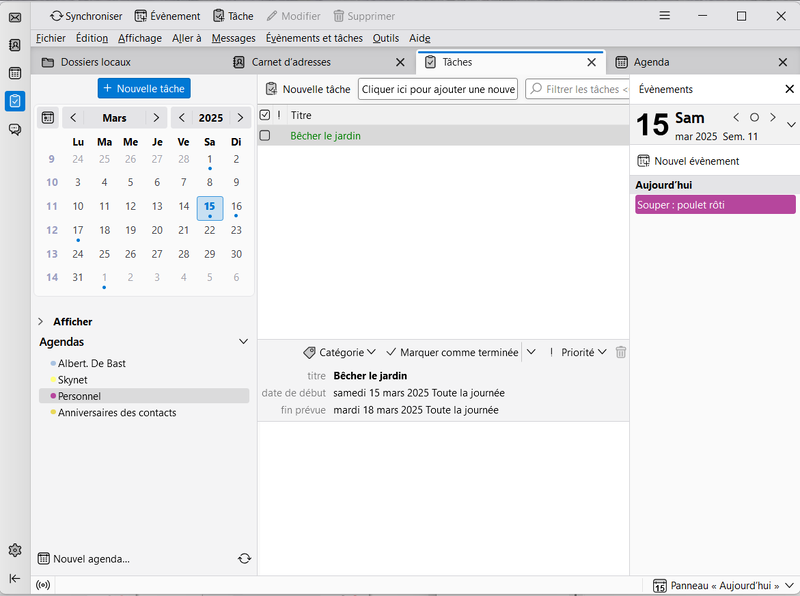Open the Address Book space icon
Screen dimensions: 800x596
[x=15, y=45]
